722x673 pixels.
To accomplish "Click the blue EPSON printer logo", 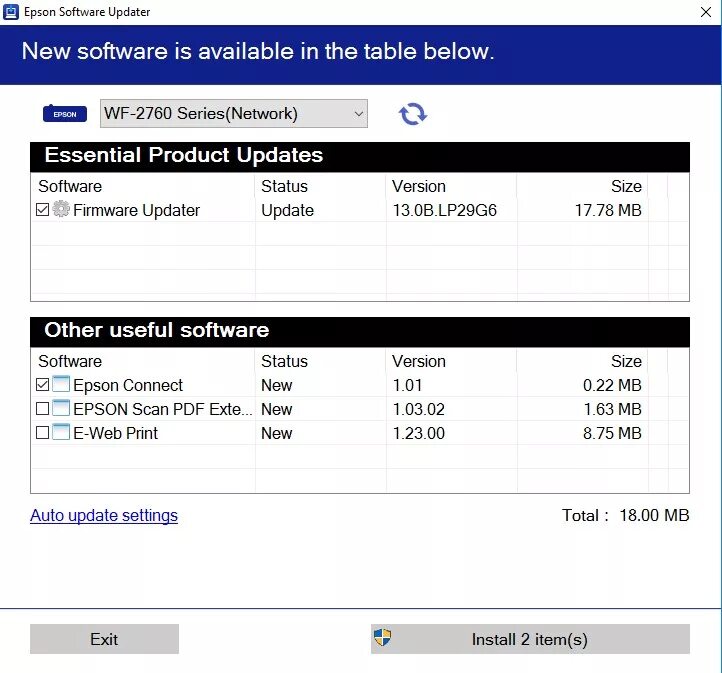I will point(64,113).
